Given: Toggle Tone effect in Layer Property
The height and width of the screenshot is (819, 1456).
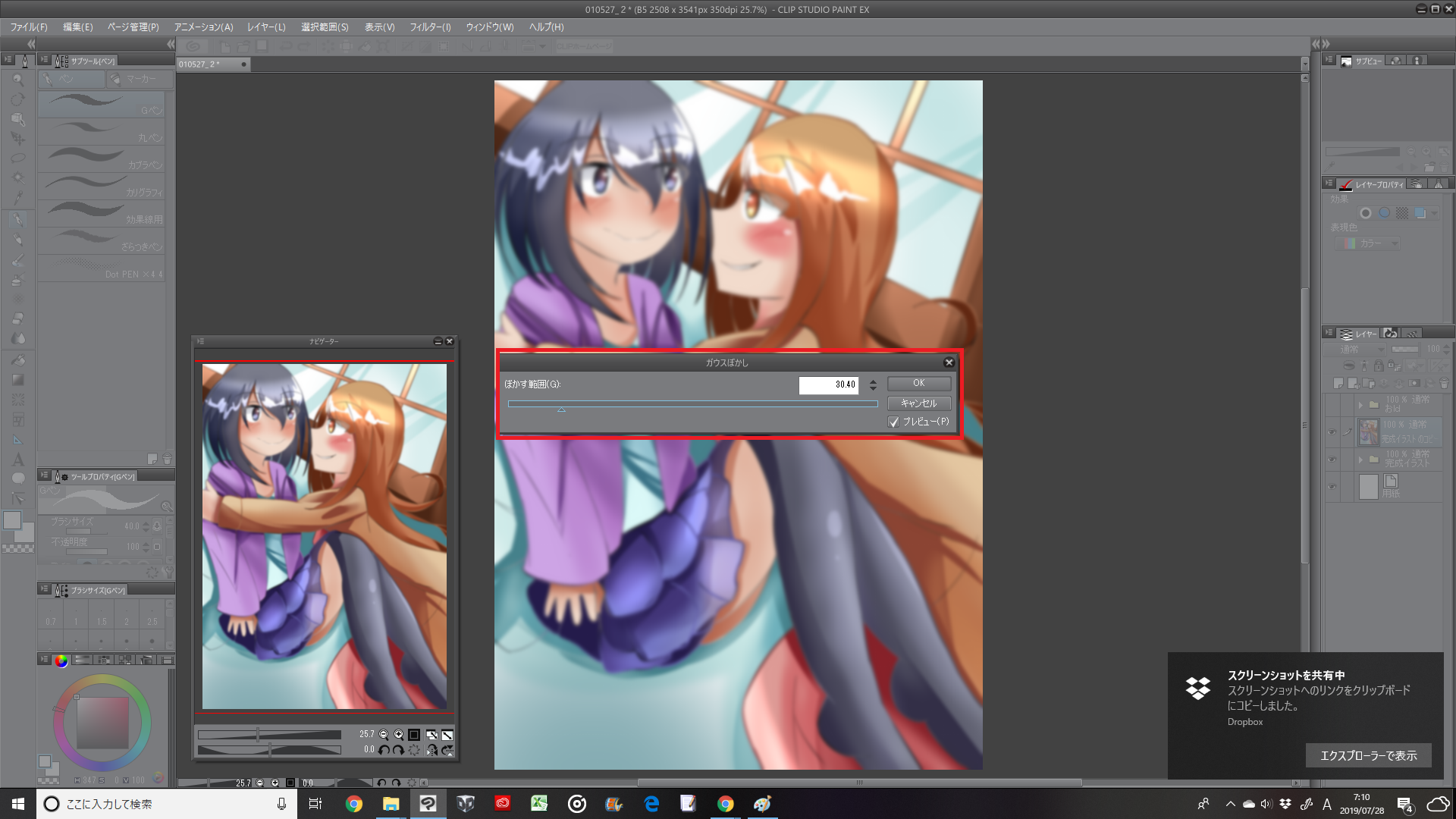Looking at the screenshot, I should [1402, 213].
